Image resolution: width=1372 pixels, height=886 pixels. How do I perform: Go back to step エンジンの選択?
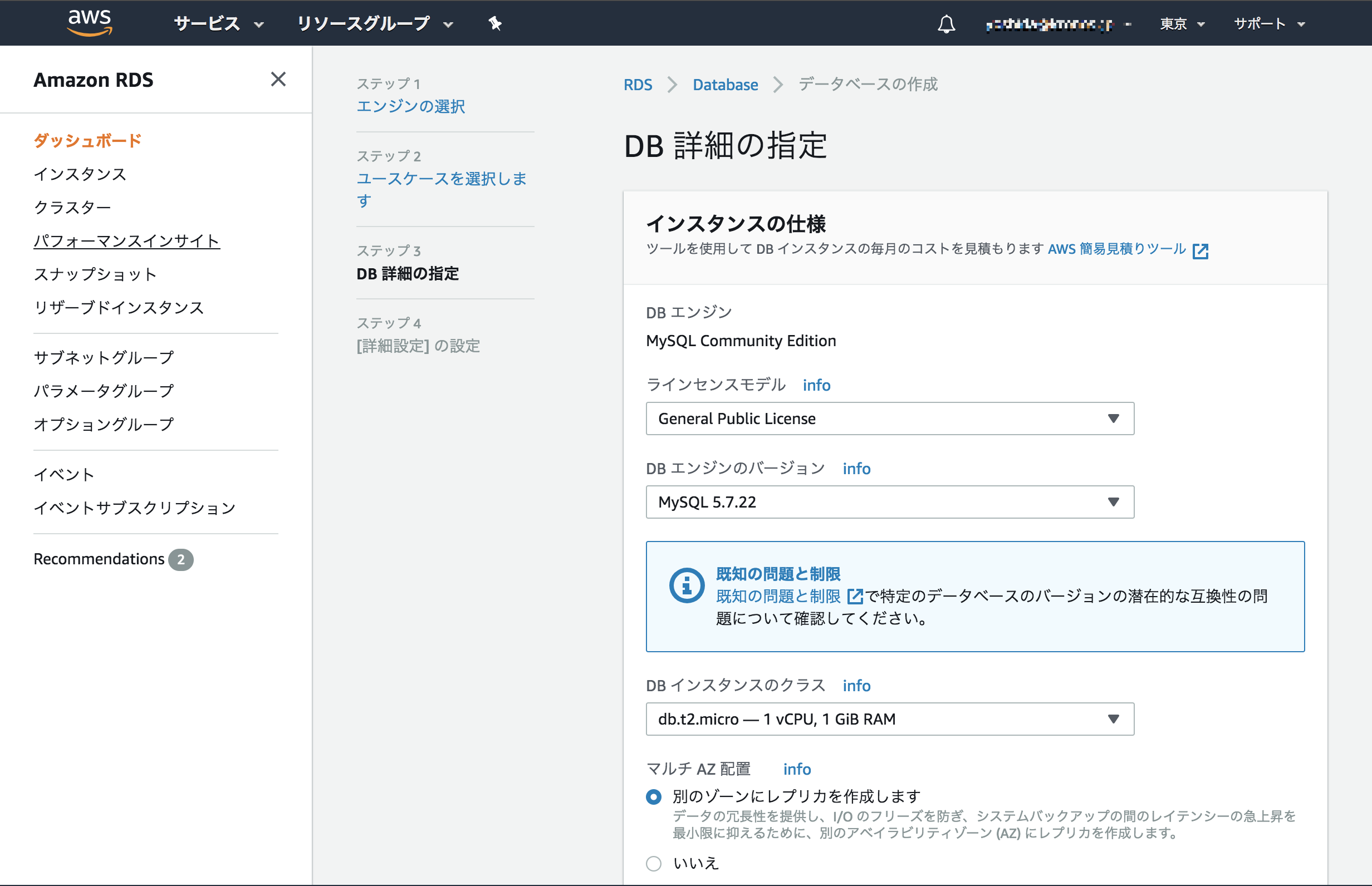(x=411, y=106)
